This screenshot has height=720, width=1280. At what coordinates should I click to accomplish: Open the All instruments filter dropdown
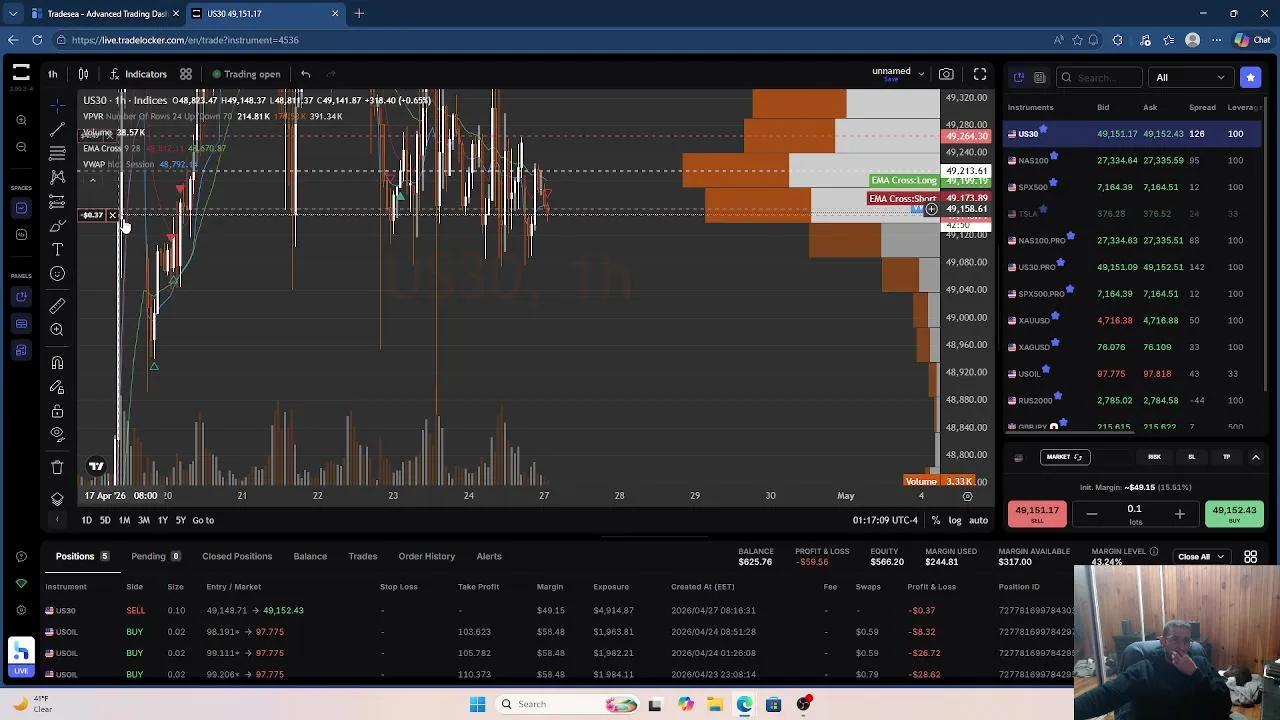click(x=1190, y=77)
